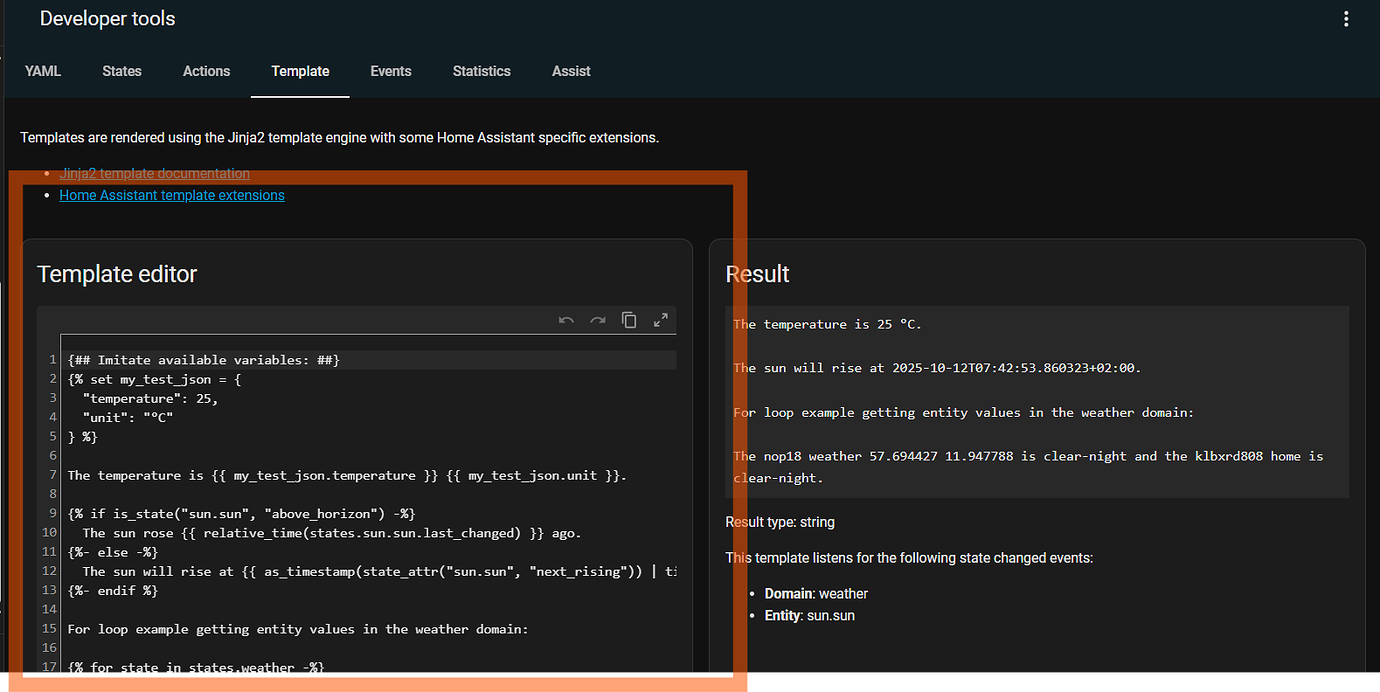
Task: Redo an edit using the redo arrow icon
Action: 597,319
